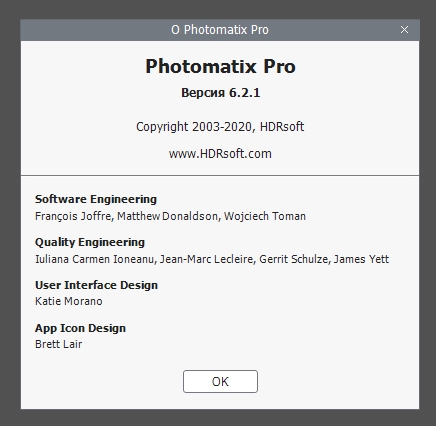
Task: Open the www.HDRsoft.com link
Action: pyautogui.click(x=220, y=154)
